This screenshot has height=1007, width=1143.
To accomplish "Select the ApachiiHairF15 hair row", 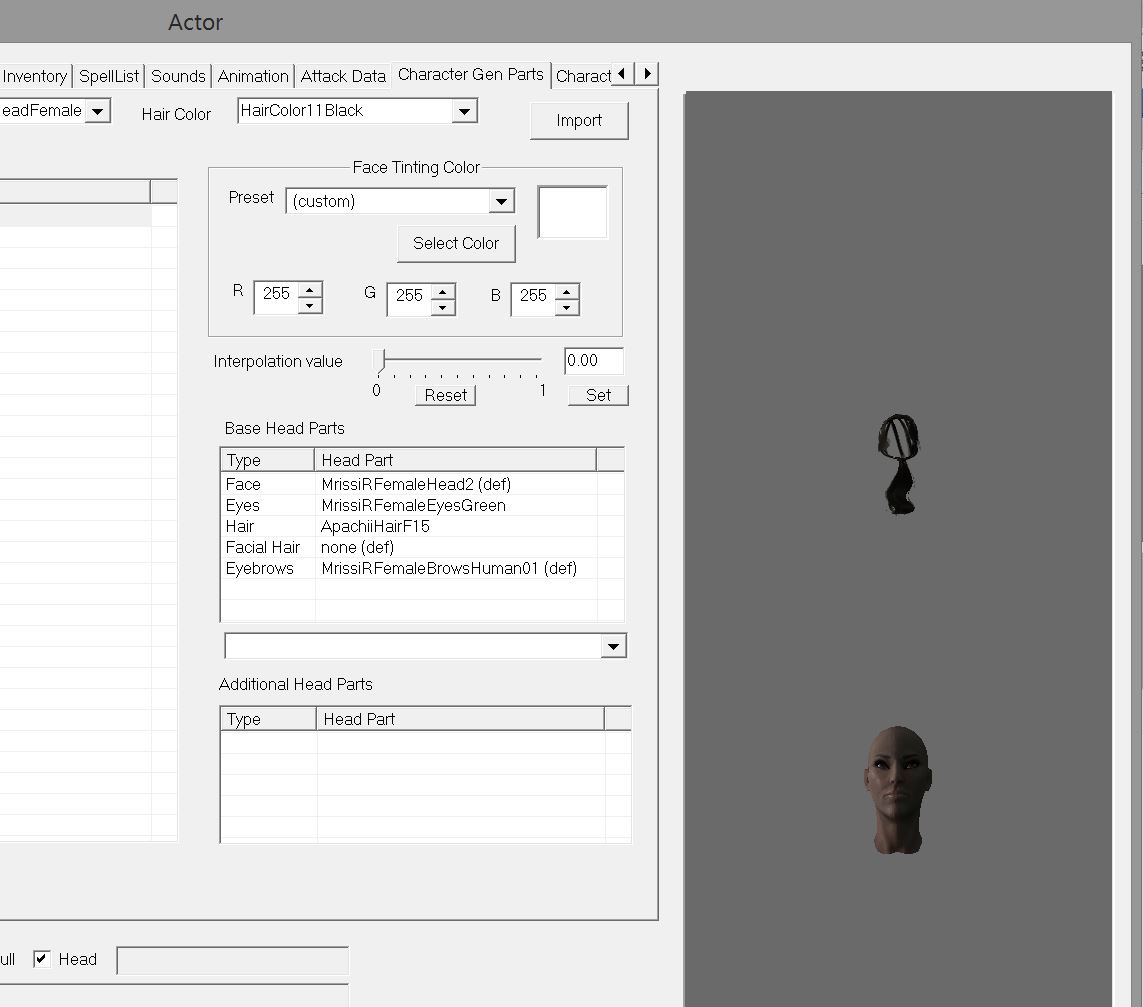I will point(375,526).
